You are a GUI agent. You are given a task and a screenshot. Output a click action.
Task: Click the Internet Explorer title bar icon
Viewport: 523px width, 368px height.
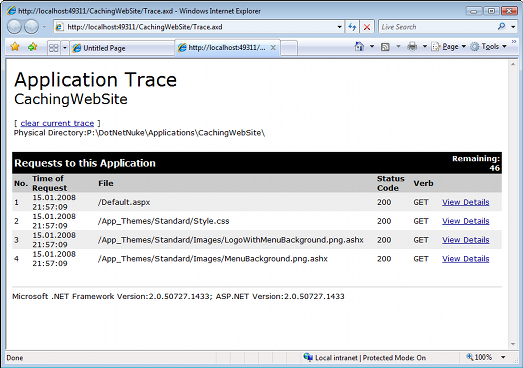pyautogui.click(x=12, y=11)
